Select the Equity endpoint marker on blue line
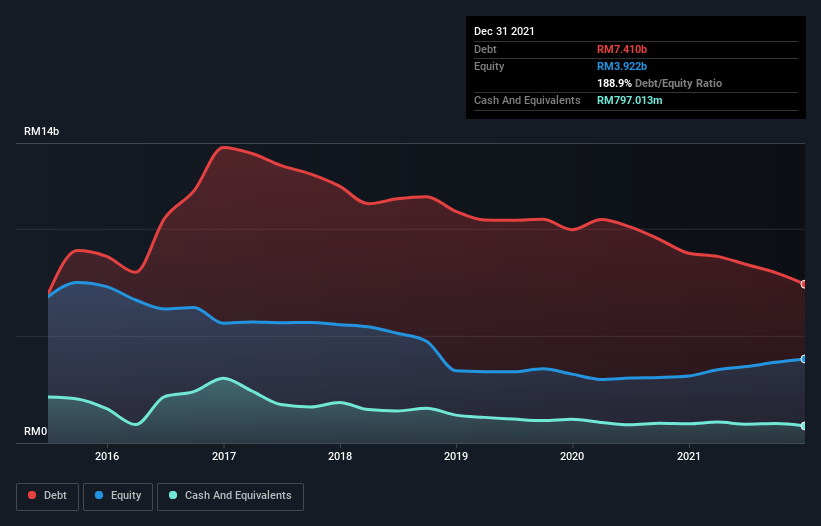The image size is (821, 526). 804,359
